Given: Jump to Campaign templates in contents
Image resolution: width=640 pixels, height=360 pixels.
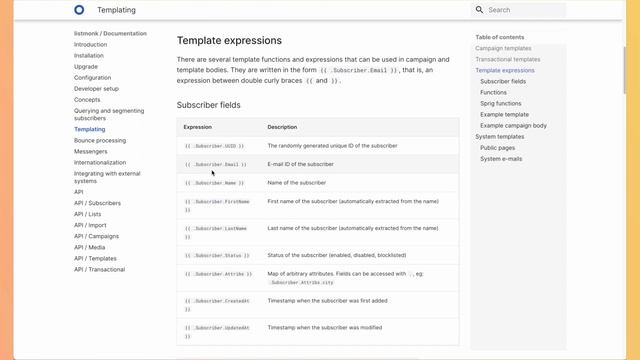Looking at the screenshot, I should (503, 48).
